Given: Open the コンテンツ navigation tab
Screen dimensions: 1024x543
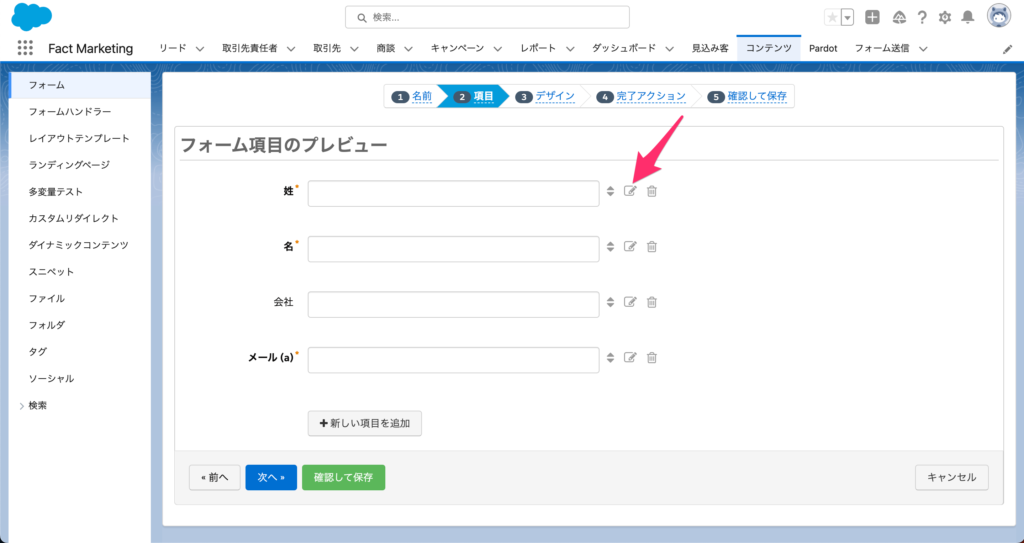Looking at the screenshot, I should point(769,48).
